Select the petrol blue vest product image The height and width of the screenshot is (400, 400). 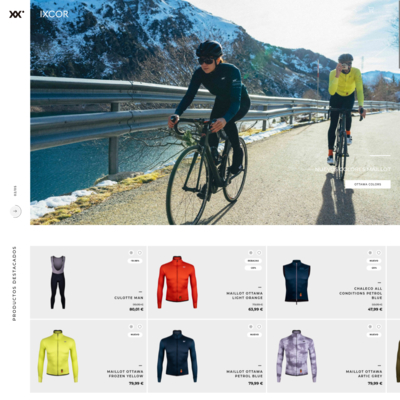[296, 282]
